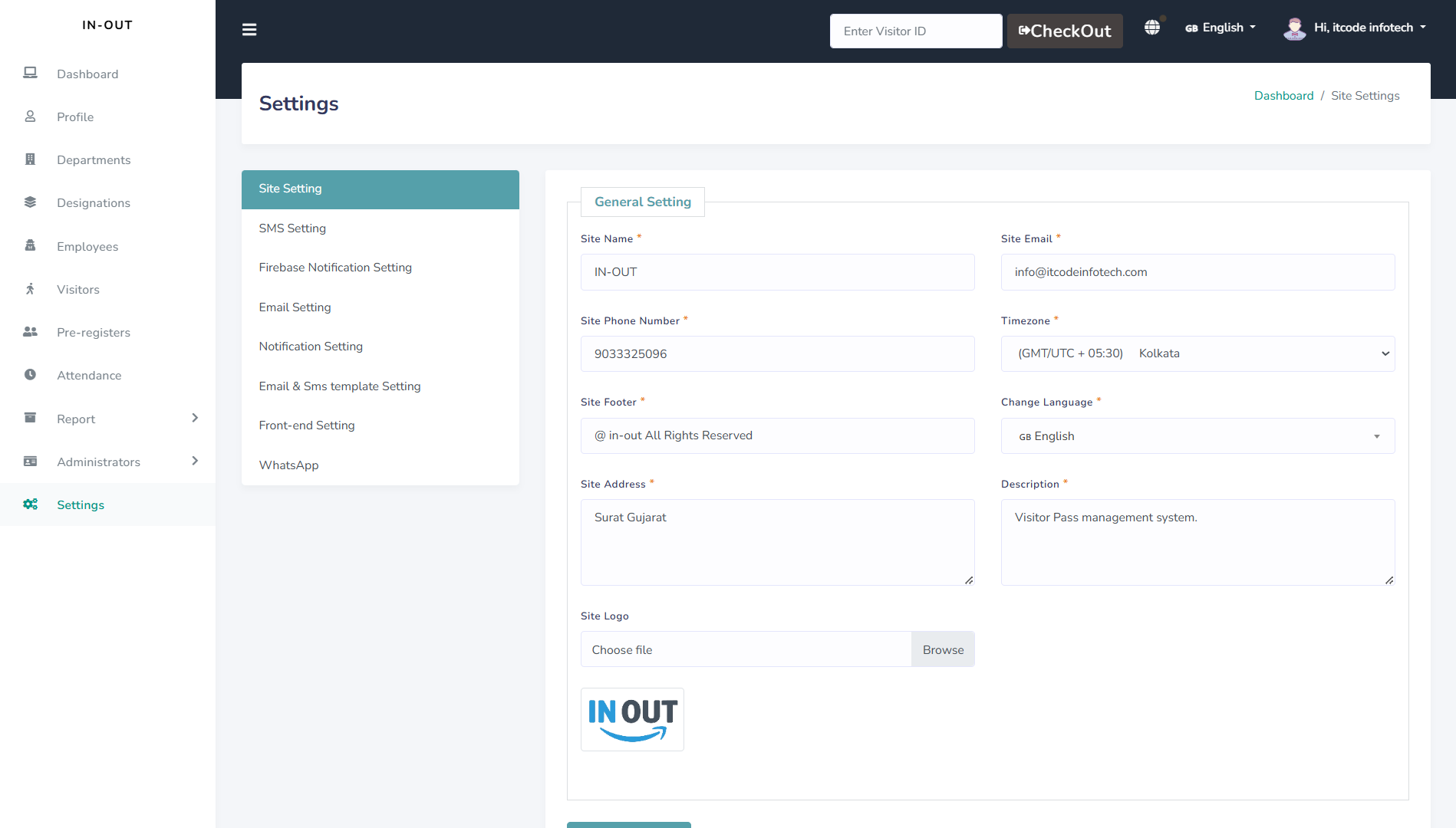Select the SMS Setting tab

point(380,228)
